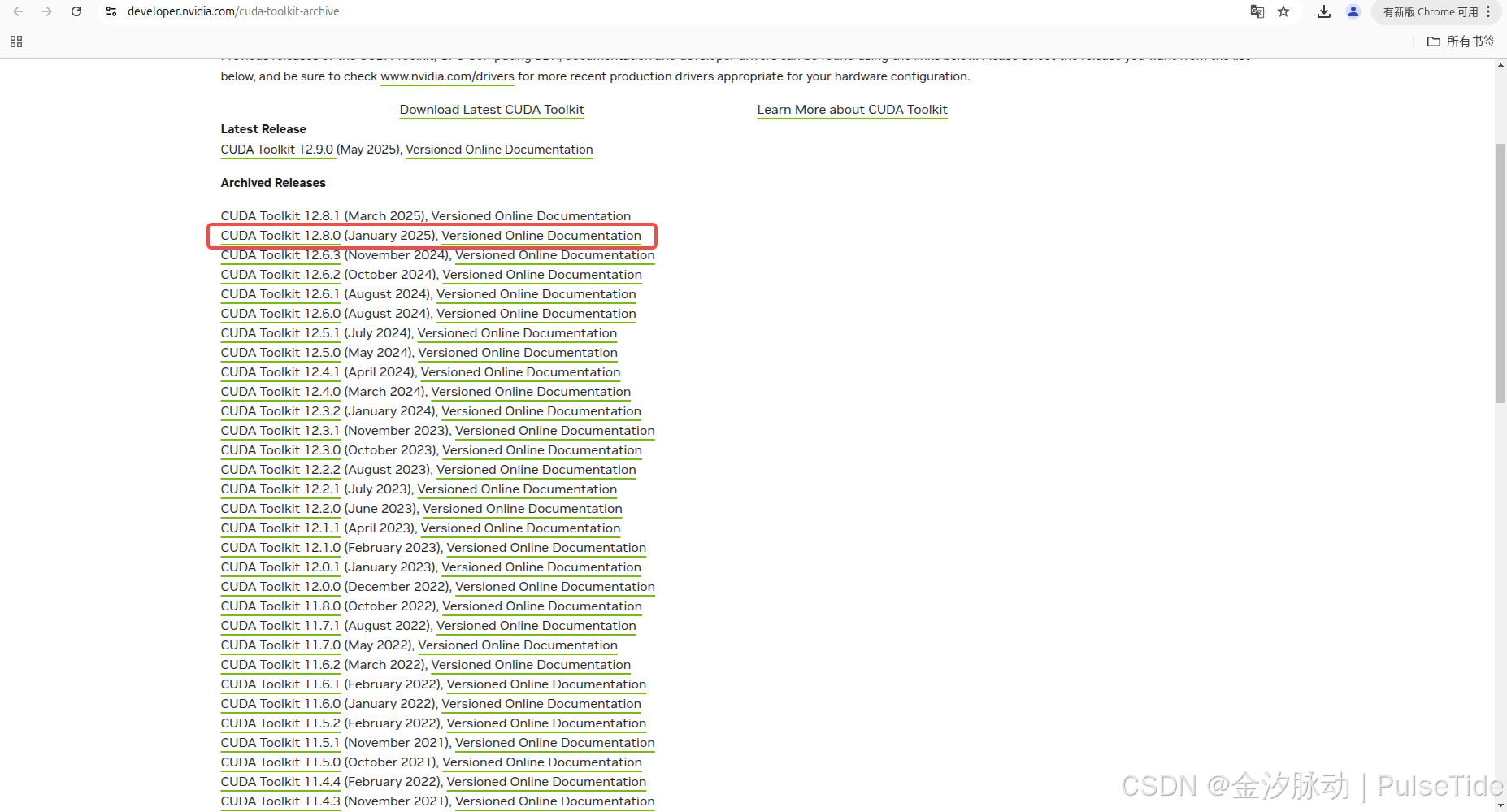Open CUDA Toolkit 12.4.1 link
Viewport: 1507px width, 812px height.
click(x=280, y=372)
